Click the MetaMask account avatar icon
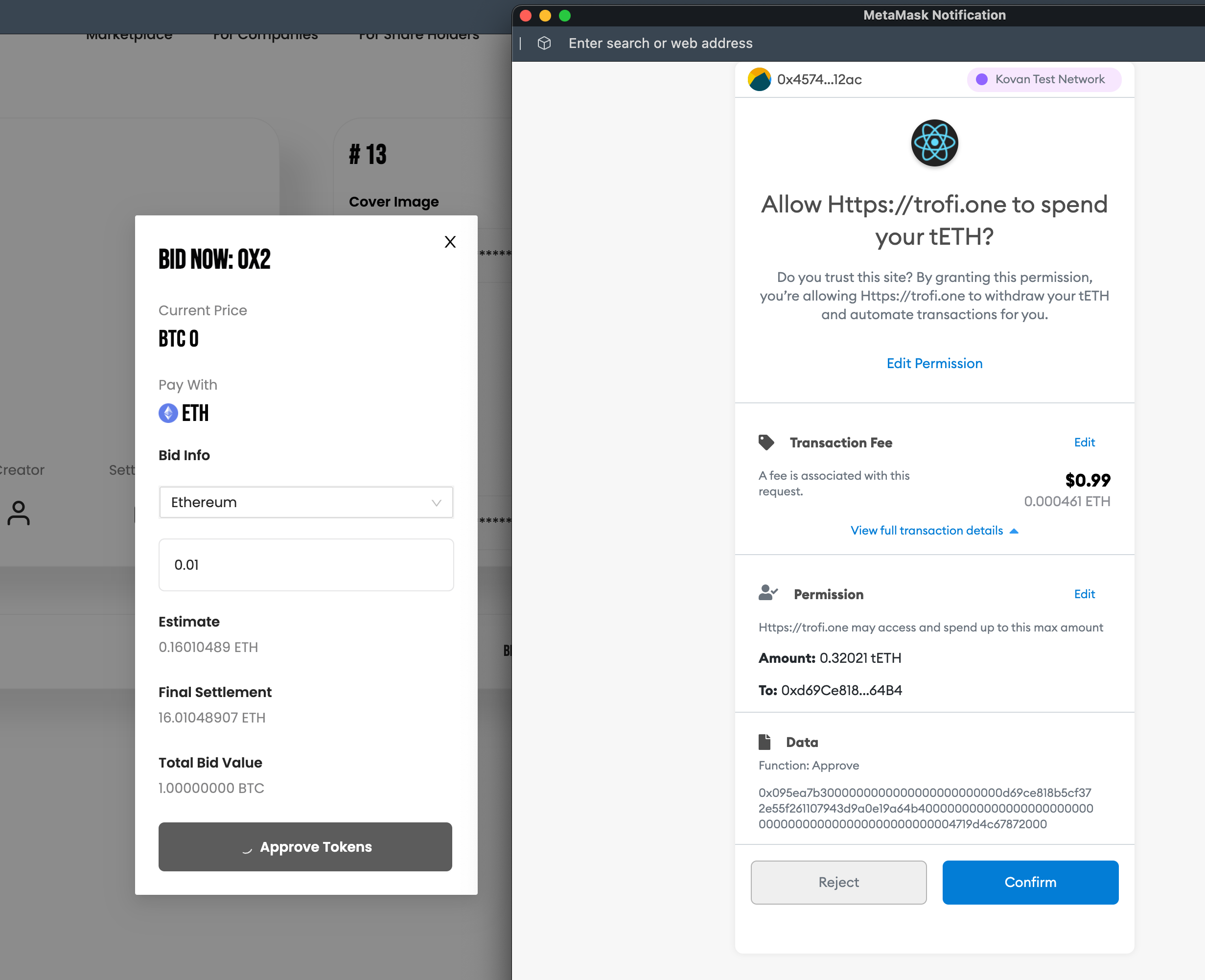Screen dimensions: 1205x980 (x=759, y=80)
